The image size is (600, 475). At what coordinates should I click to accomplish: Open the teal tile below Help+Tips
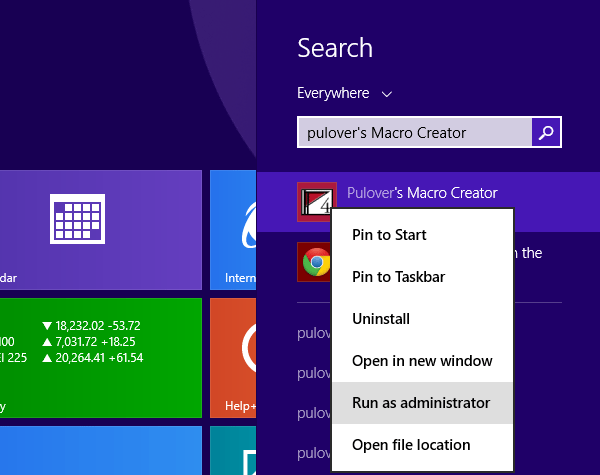point(233,451)
